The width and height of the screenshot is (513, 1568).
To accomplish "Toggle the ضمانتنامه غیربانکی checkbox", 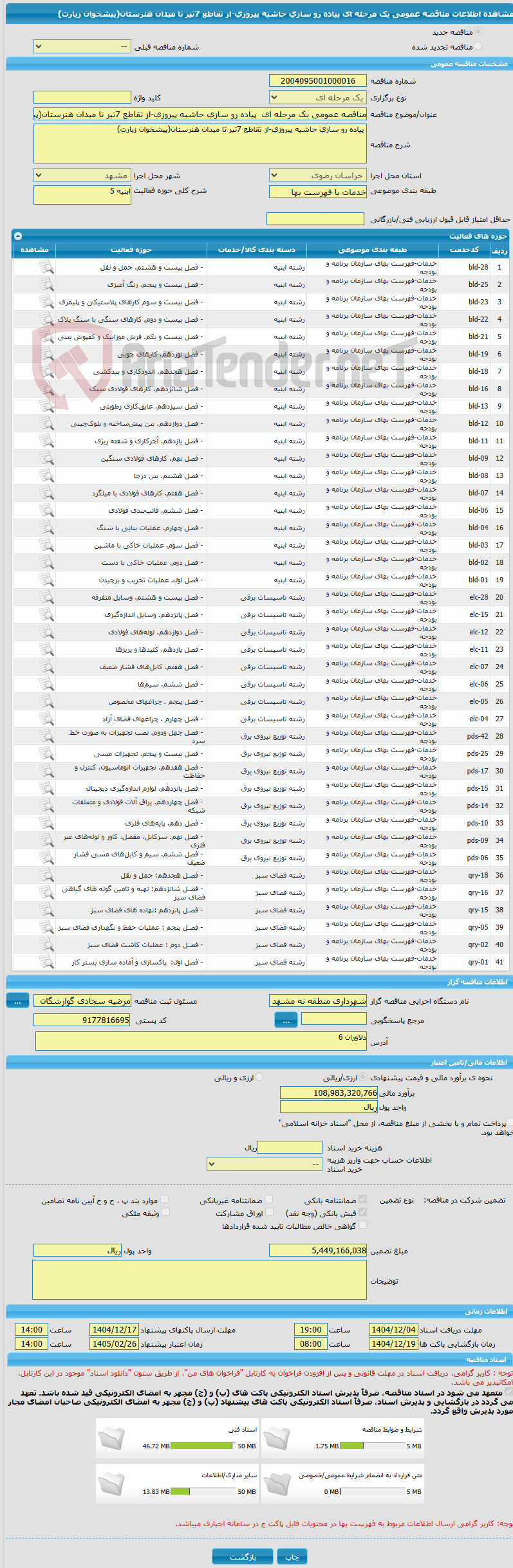I will tap(269, 1199).
